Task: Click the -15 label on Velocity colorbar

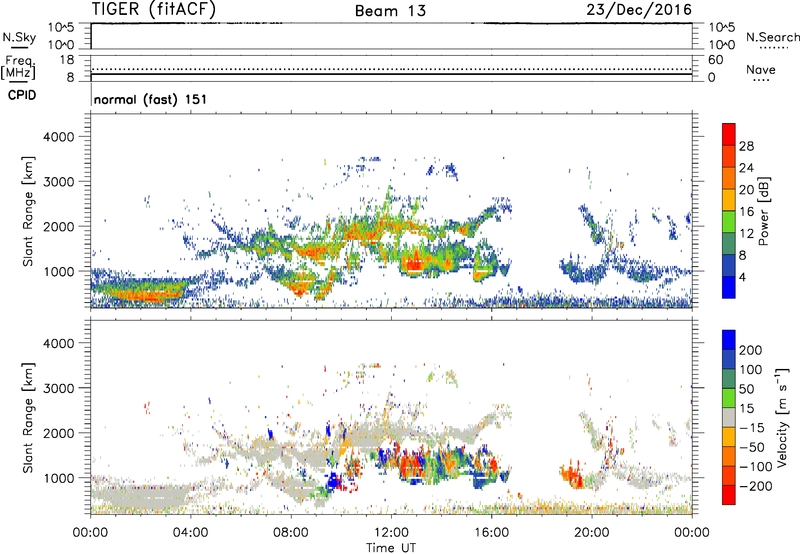Action: 752,428
